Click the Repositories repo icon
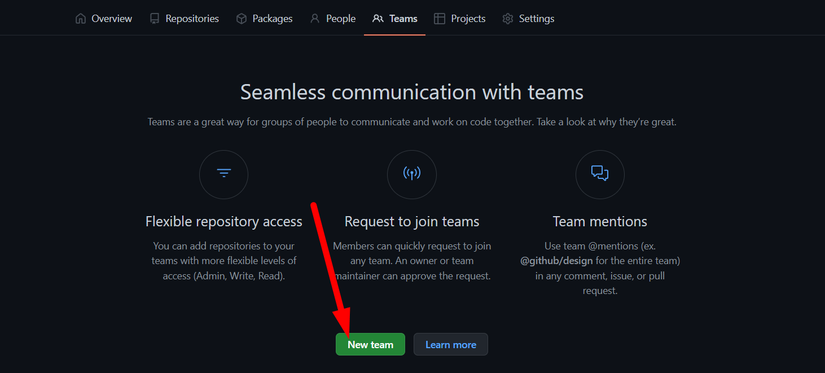 tap(155, 18)
